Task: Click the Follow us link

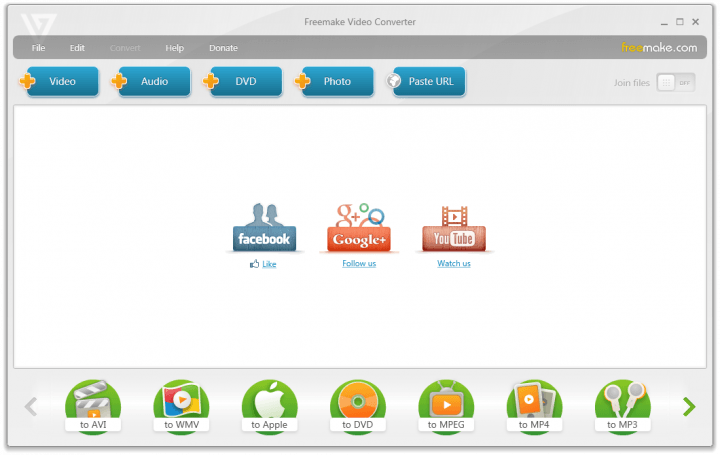Action: (359, 264)
